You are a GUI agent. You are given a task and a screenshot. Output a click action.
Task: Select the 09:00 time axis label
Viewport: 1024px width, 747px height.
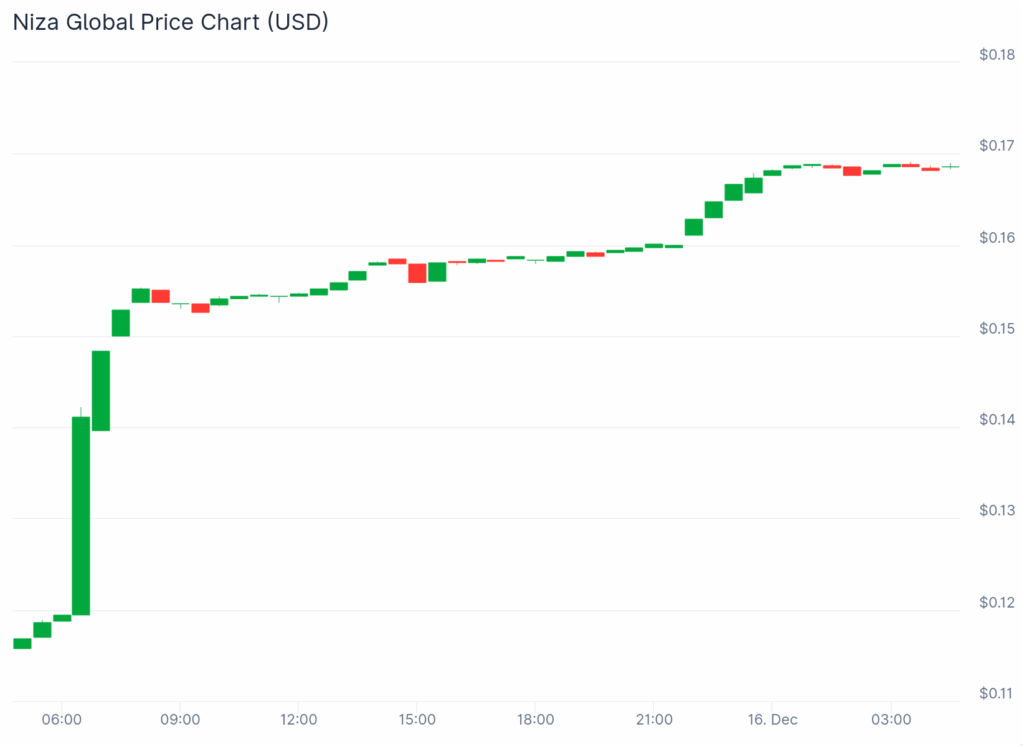pos(180,719)
